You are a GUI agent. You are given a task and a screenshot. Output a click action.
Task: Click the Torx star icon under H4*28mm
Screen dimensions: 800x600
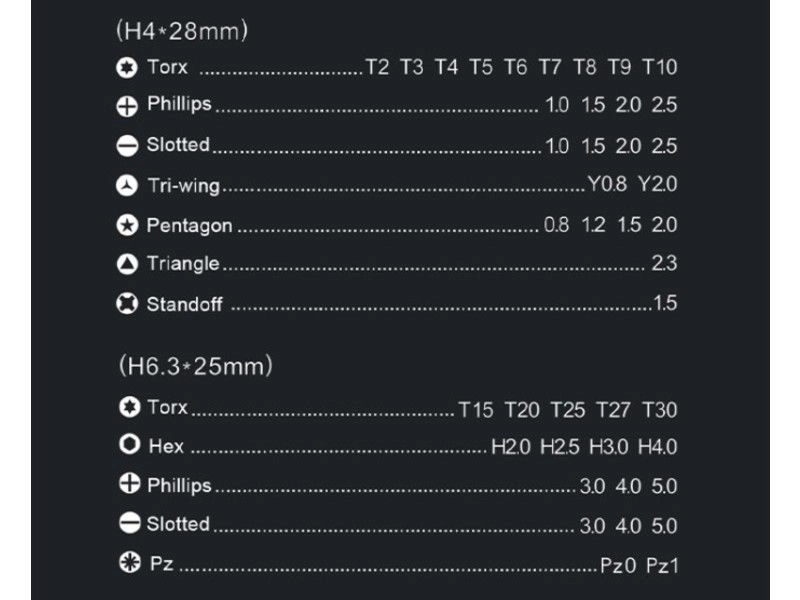click(127, 67)
